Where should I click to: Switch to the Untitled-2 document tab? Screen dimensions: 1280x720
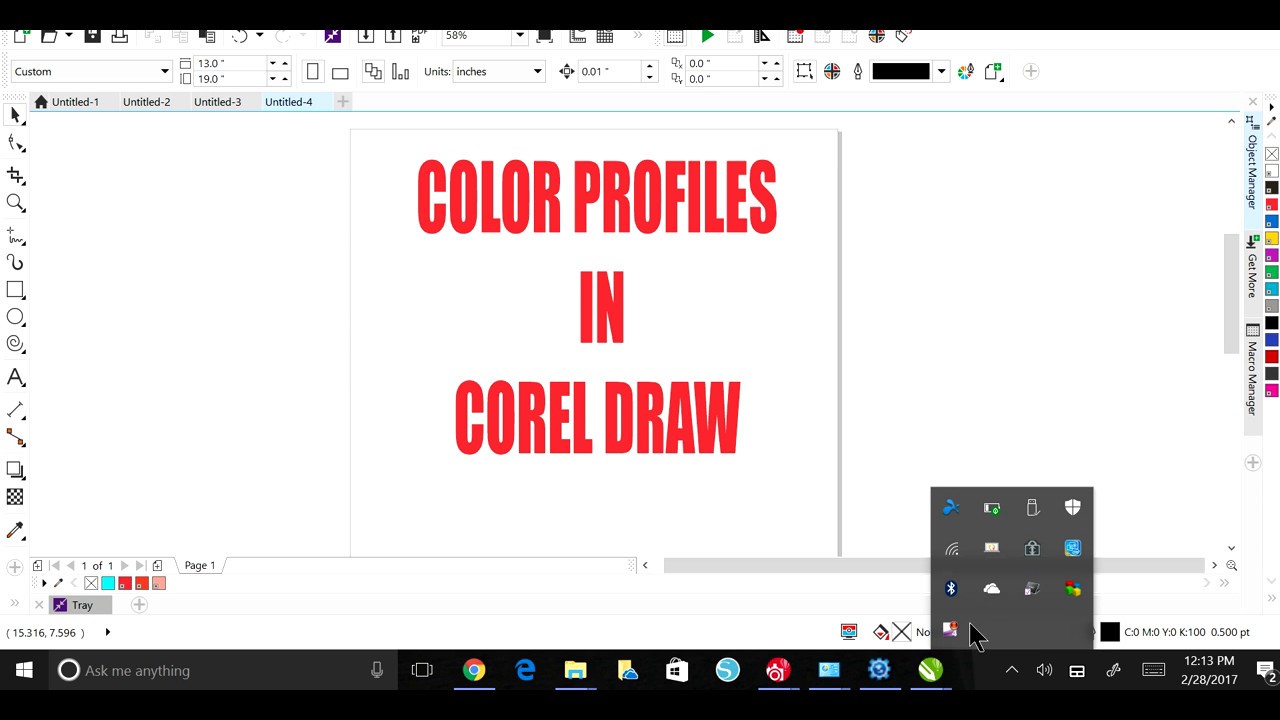[x=146, y=102]
